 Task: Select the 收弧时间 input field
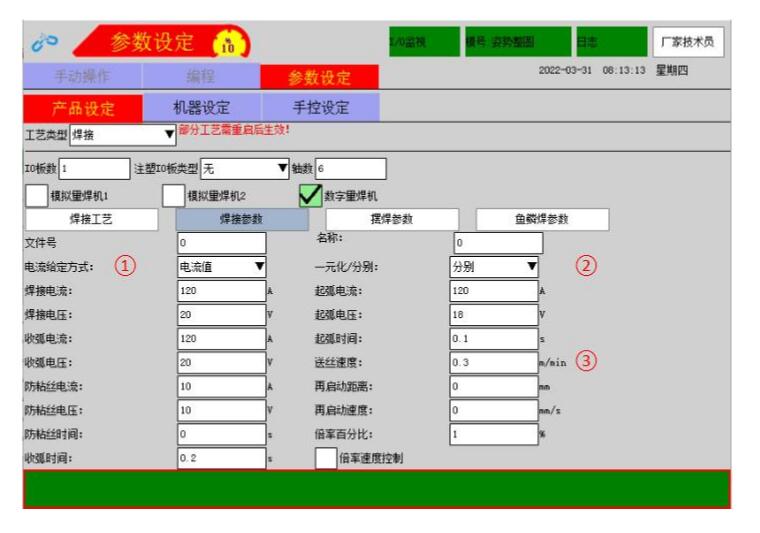(222, 458)
